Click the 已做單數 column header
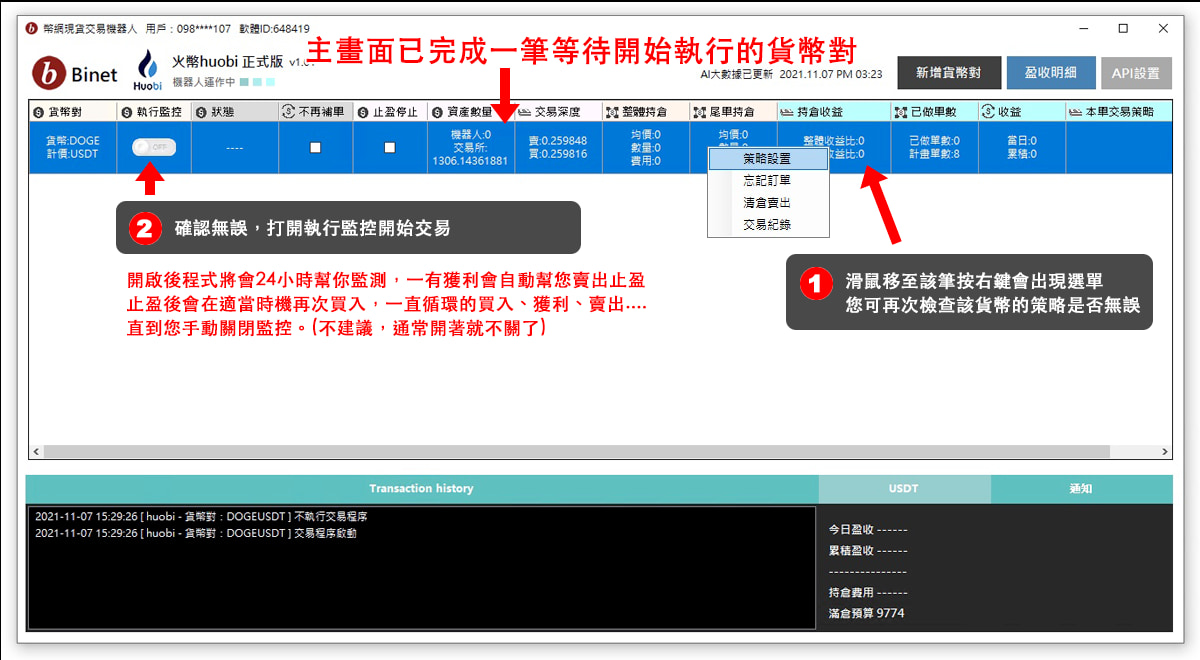This screenshot has height=660, width=1200. point(934,111)
